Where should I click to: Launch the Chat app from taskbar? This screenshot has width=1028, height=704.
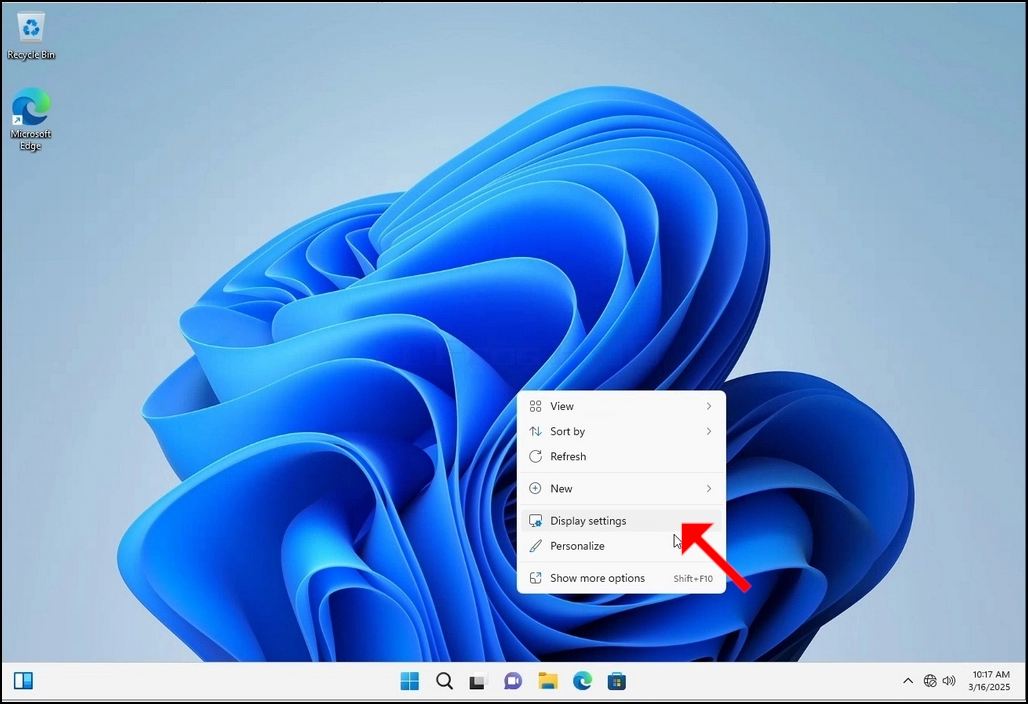tap(513, 681)
